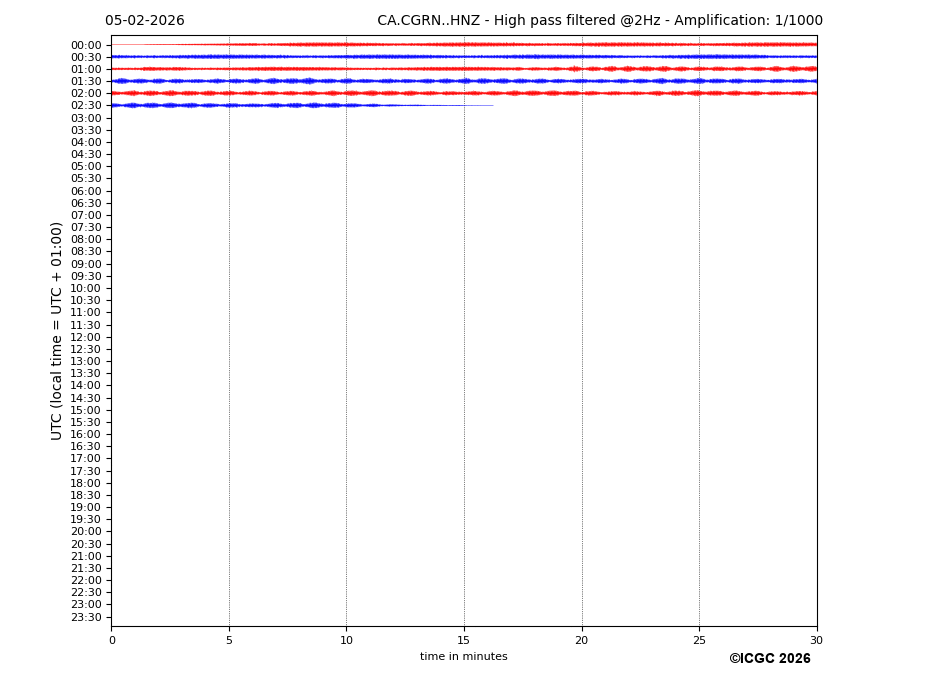Screen dimensions: 927x696
Task: Click the ©ICGC 2026 copyright text
Action: [x=769, y=659]
